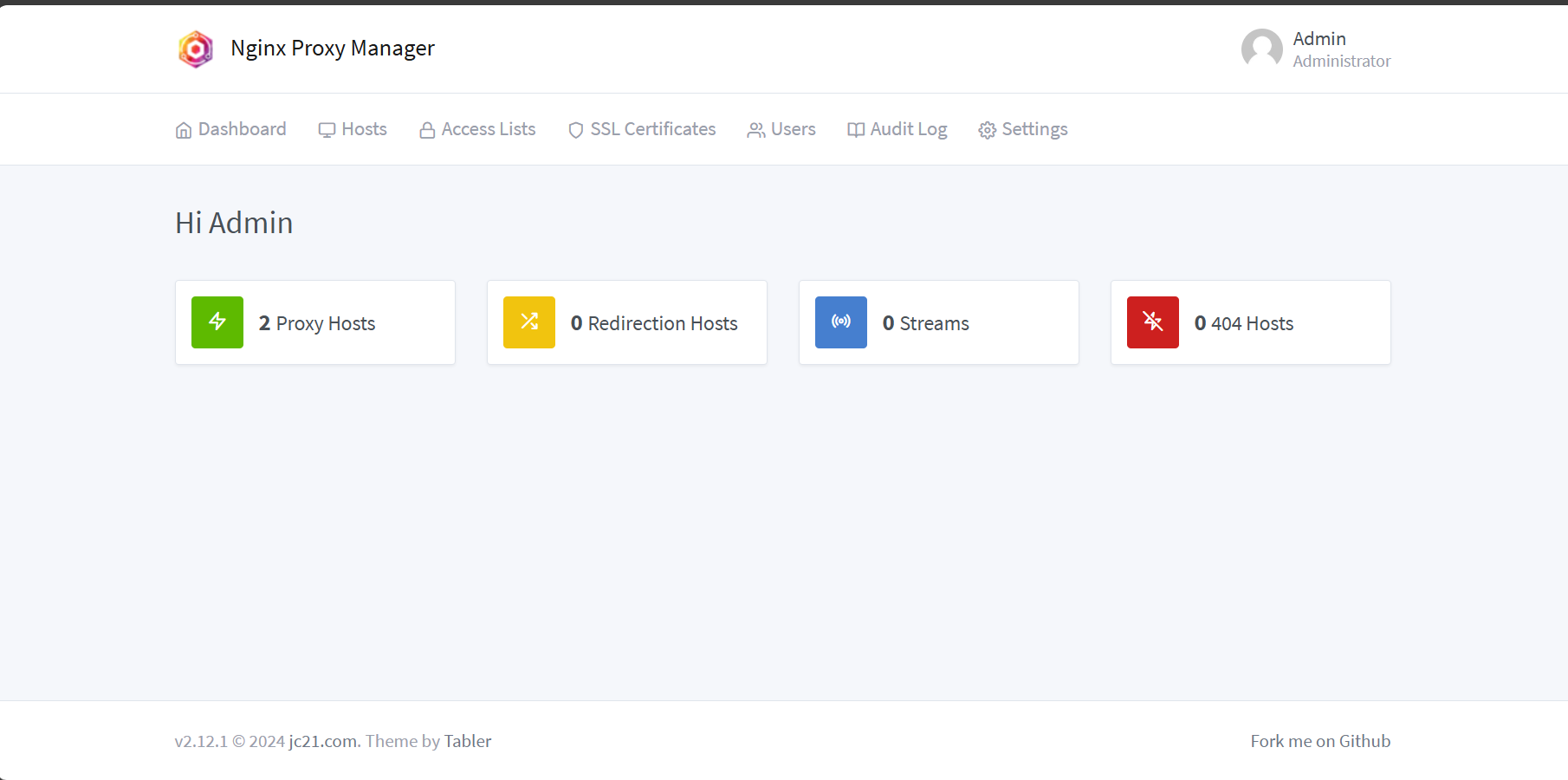This screenshot has height=780, width=1568.
Task: Open the 0 Streams card
Action: tap(939, 322)
